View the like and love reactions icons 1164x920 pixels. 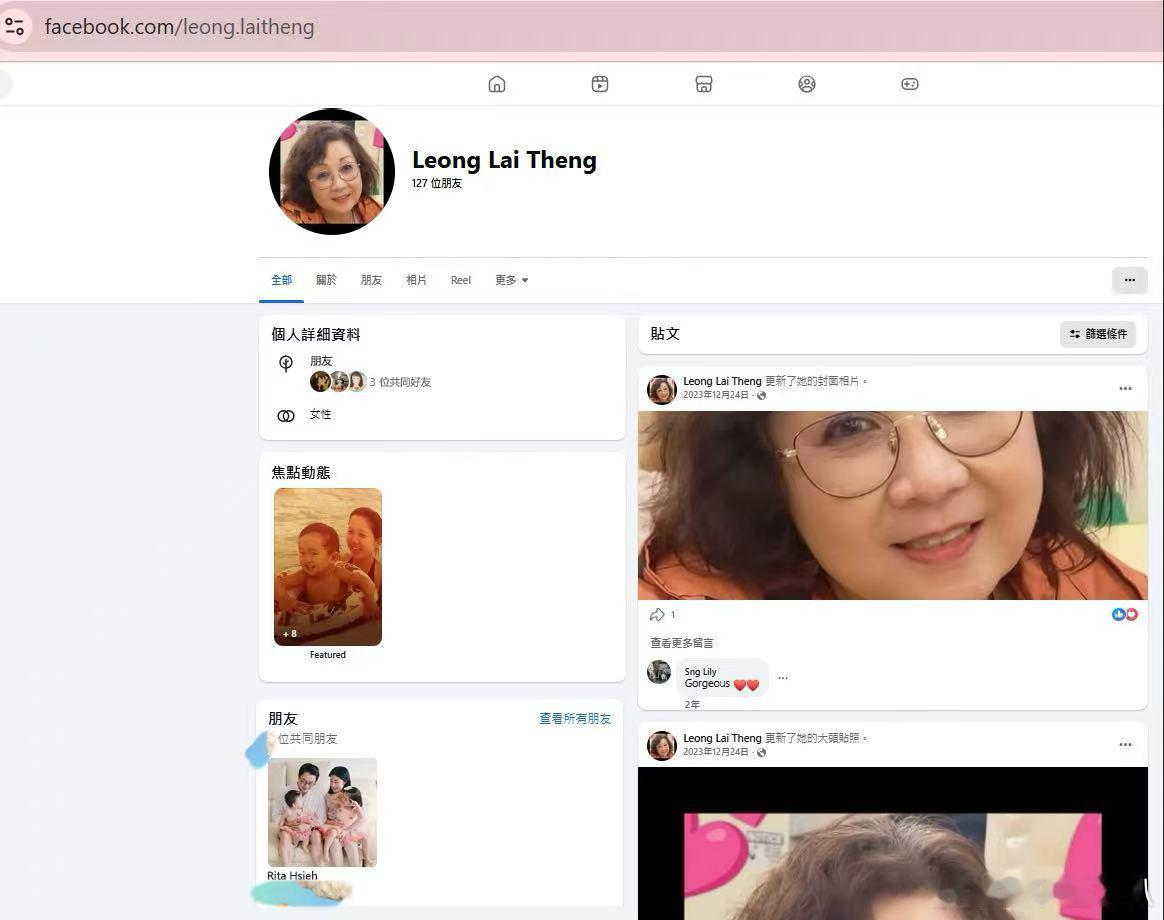1125,614
